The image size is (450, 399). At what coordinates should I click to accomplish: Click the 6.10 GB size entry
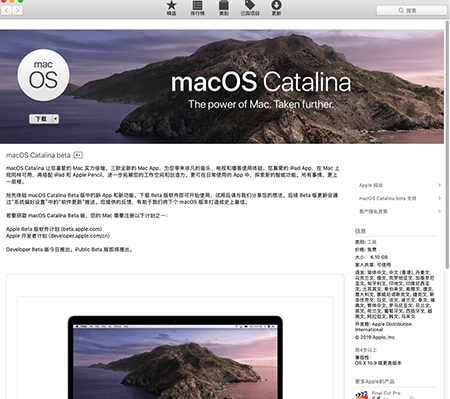pos(371,257)
